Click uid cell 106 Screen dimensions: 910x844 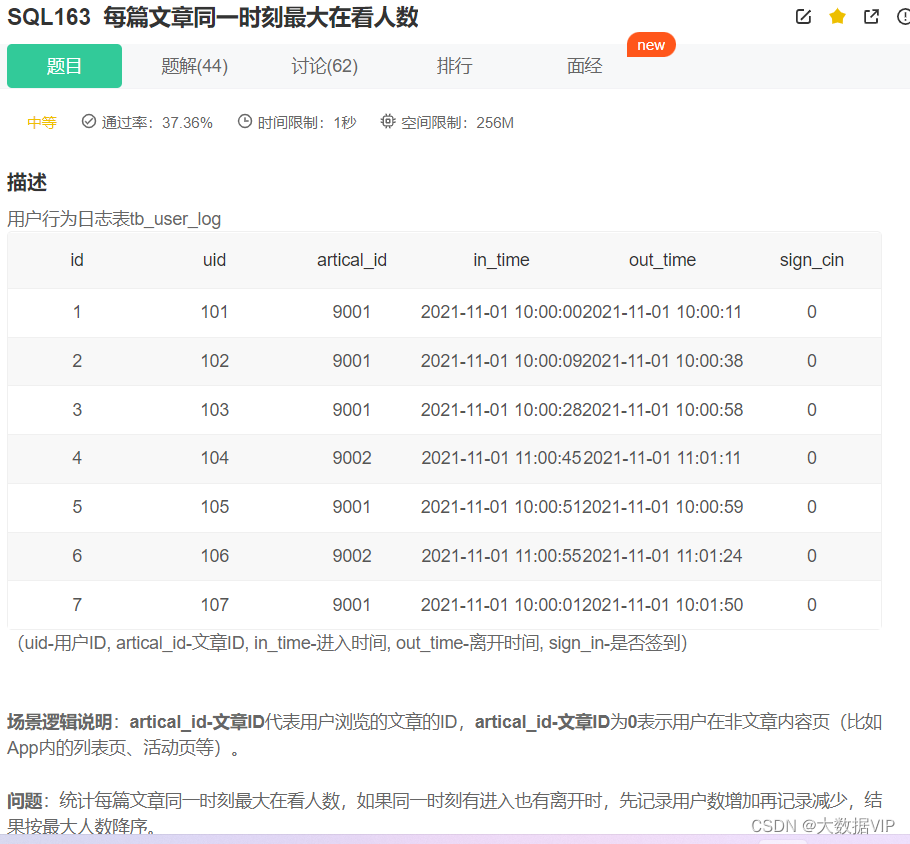coord(215,556)
